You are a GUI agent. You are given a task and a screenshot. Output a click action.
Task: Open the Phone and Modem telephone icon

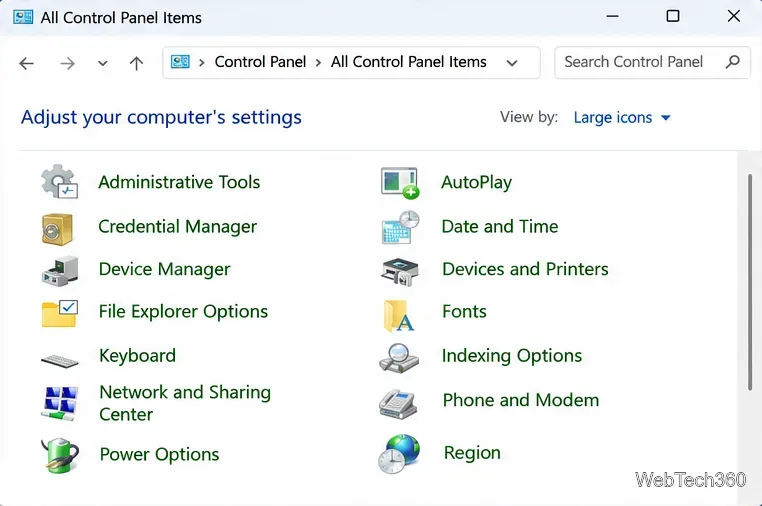tap(398, 403)
